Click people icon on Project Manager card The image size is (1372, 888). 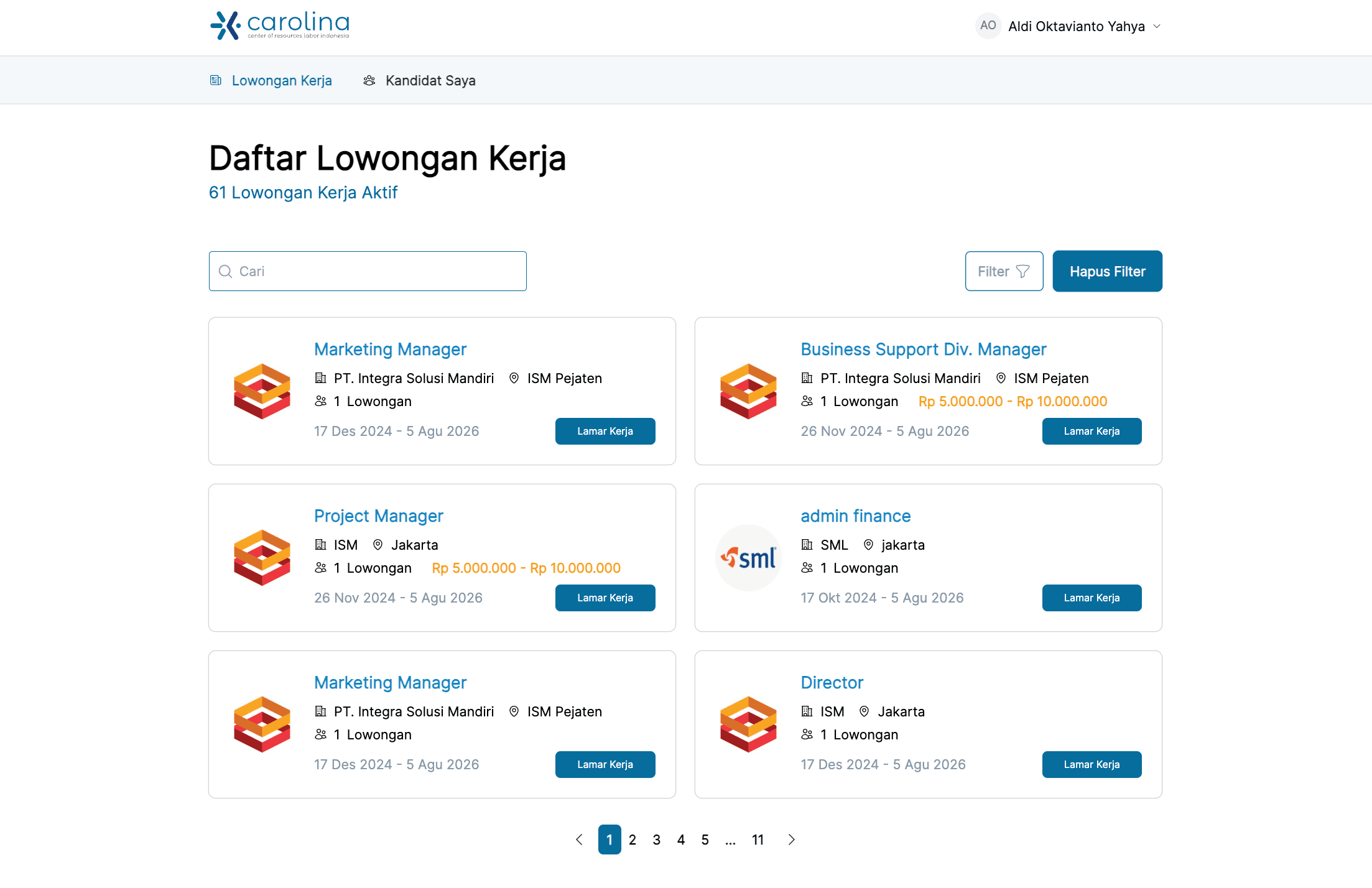pyautogui.click(x=321, y=568)
